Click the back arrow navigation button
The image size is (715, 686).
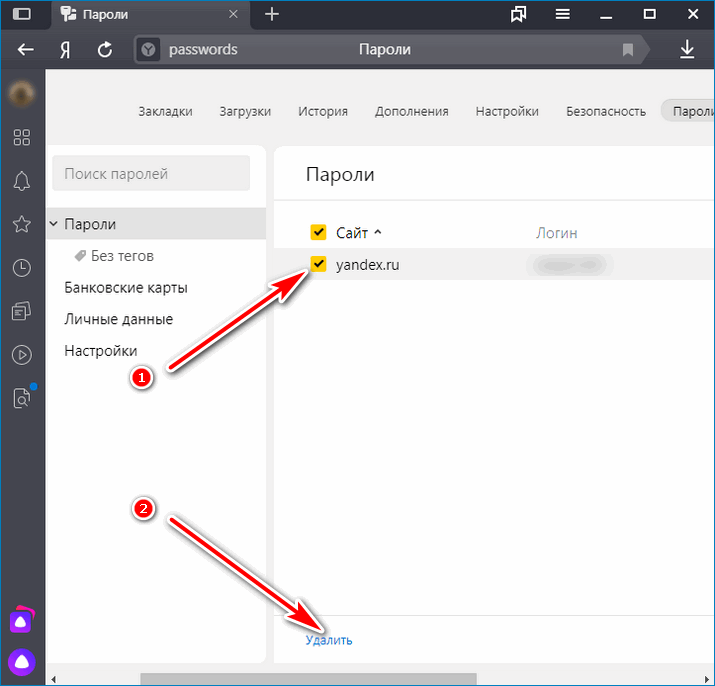(x=26, y=50)
